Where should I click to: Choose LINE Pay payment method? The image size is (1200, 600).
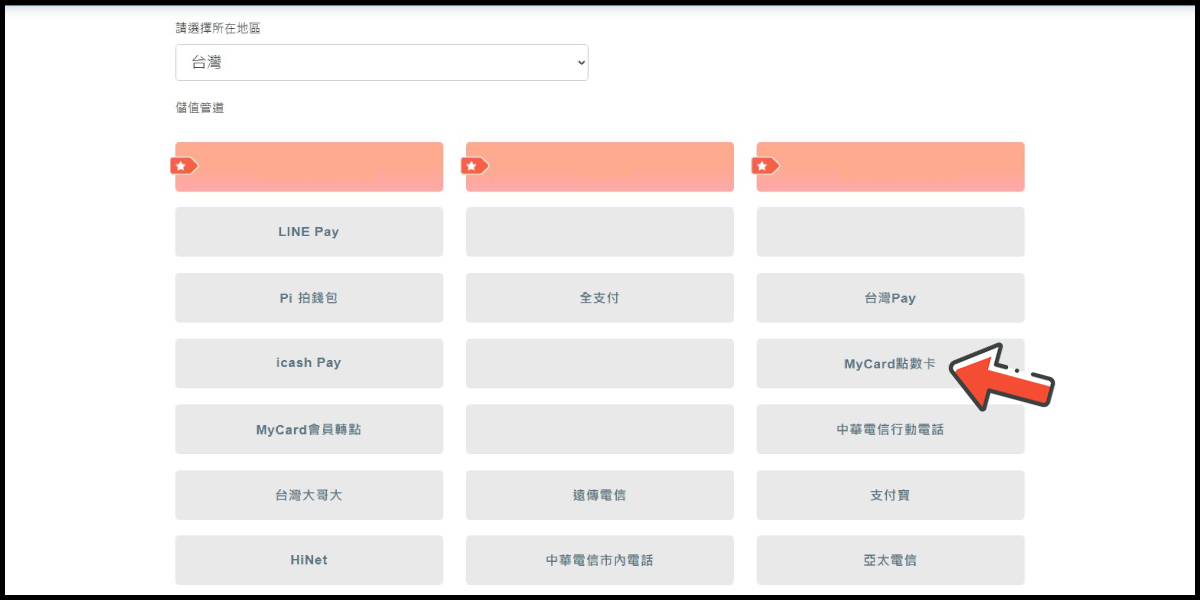pos(309,232)
